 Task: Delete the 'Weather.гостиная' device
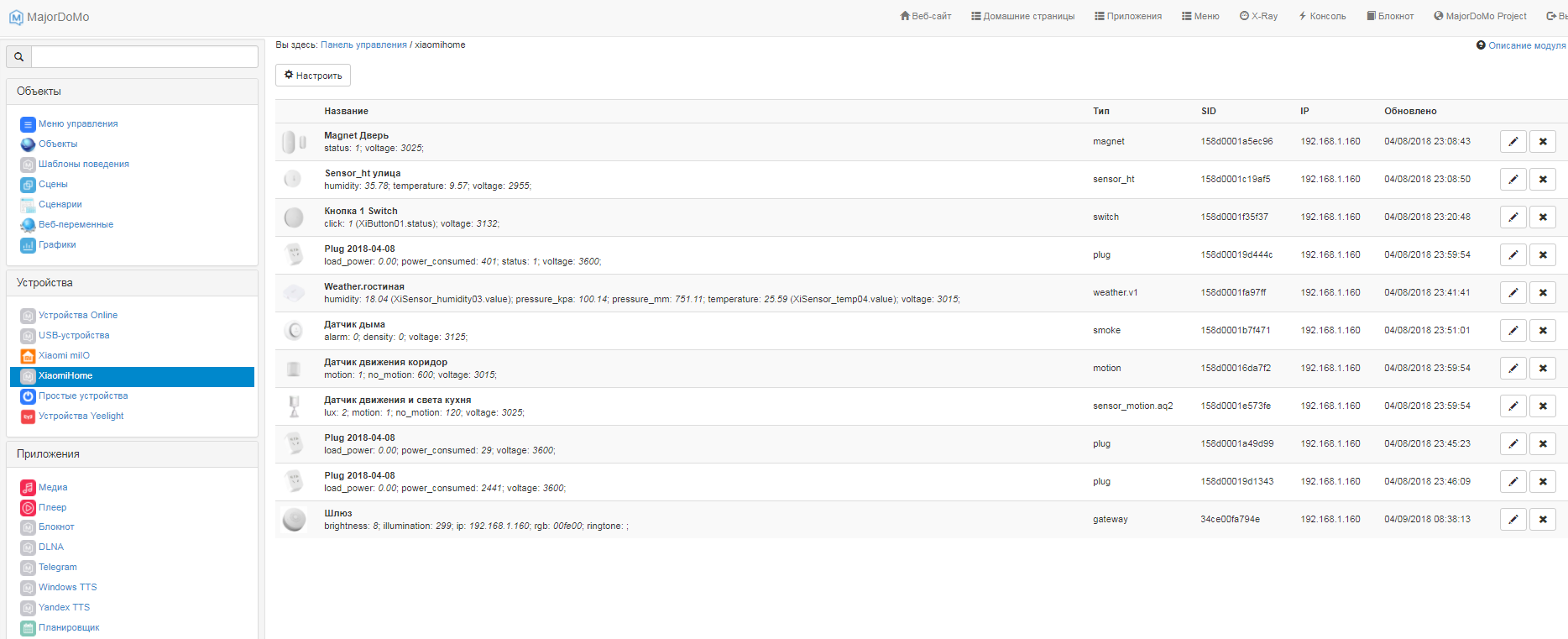tap(1543, 293)
